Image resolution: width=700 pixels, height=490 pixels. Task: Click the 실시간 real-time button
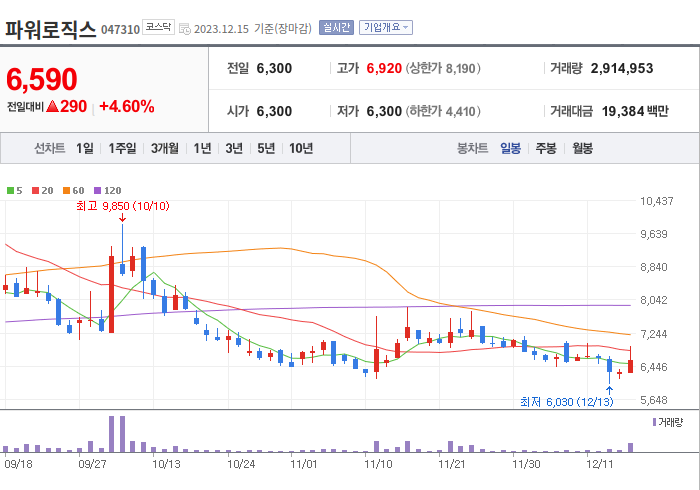[336, 28]
